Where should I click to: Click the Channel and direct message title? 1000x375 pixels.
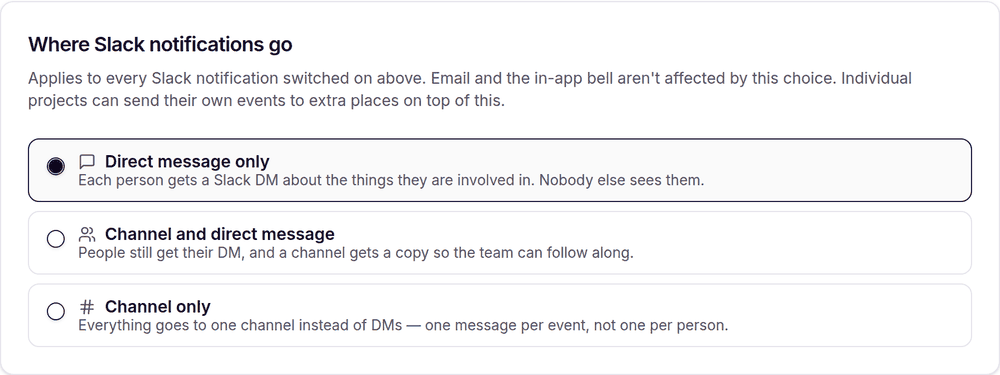[x=219, y=234]
